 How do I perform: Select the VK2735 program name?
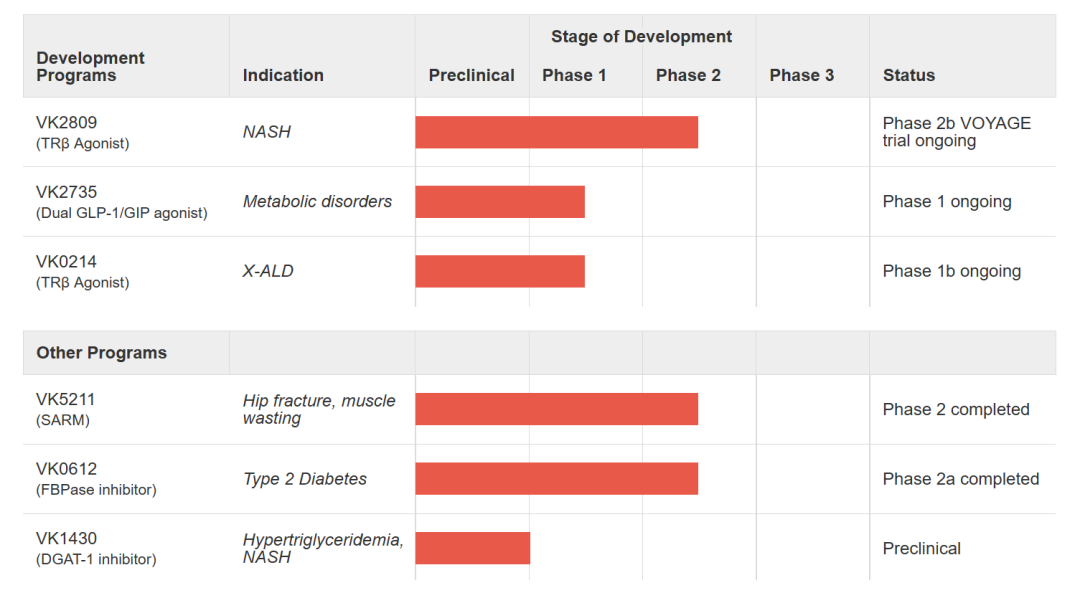(x=66, y=192)
